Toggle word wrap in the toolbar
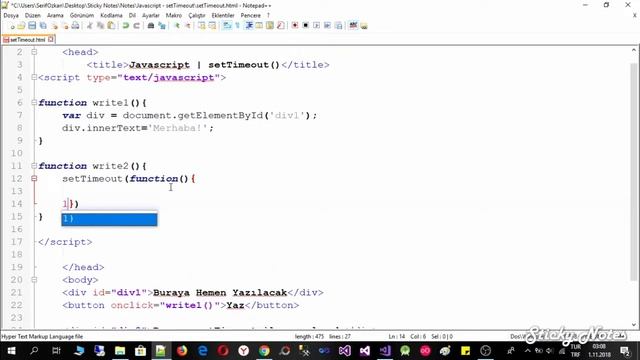This screenshot has height=360, width=640. 227,26
